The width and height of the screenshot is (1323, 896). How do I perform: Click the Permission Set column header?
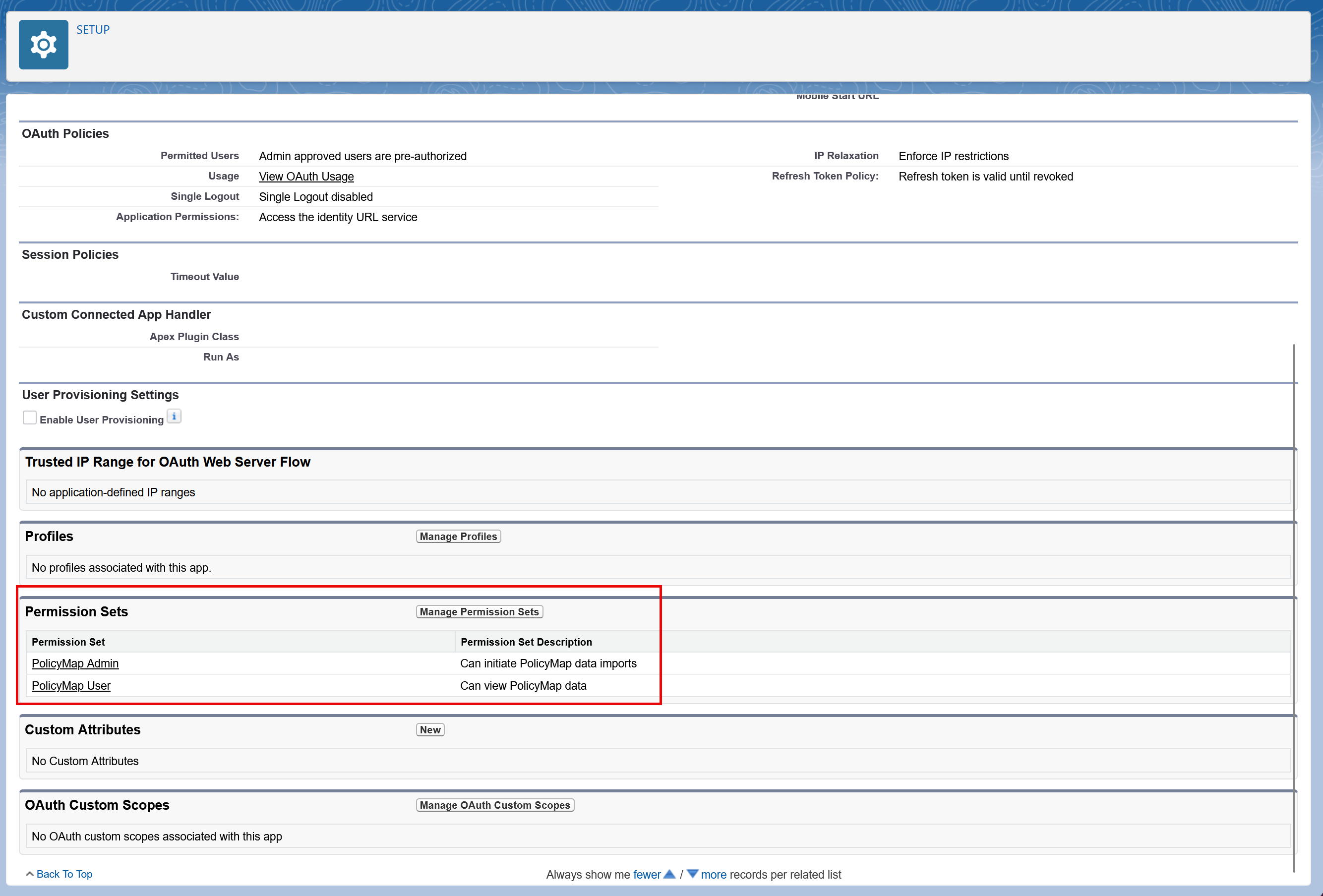68,642
